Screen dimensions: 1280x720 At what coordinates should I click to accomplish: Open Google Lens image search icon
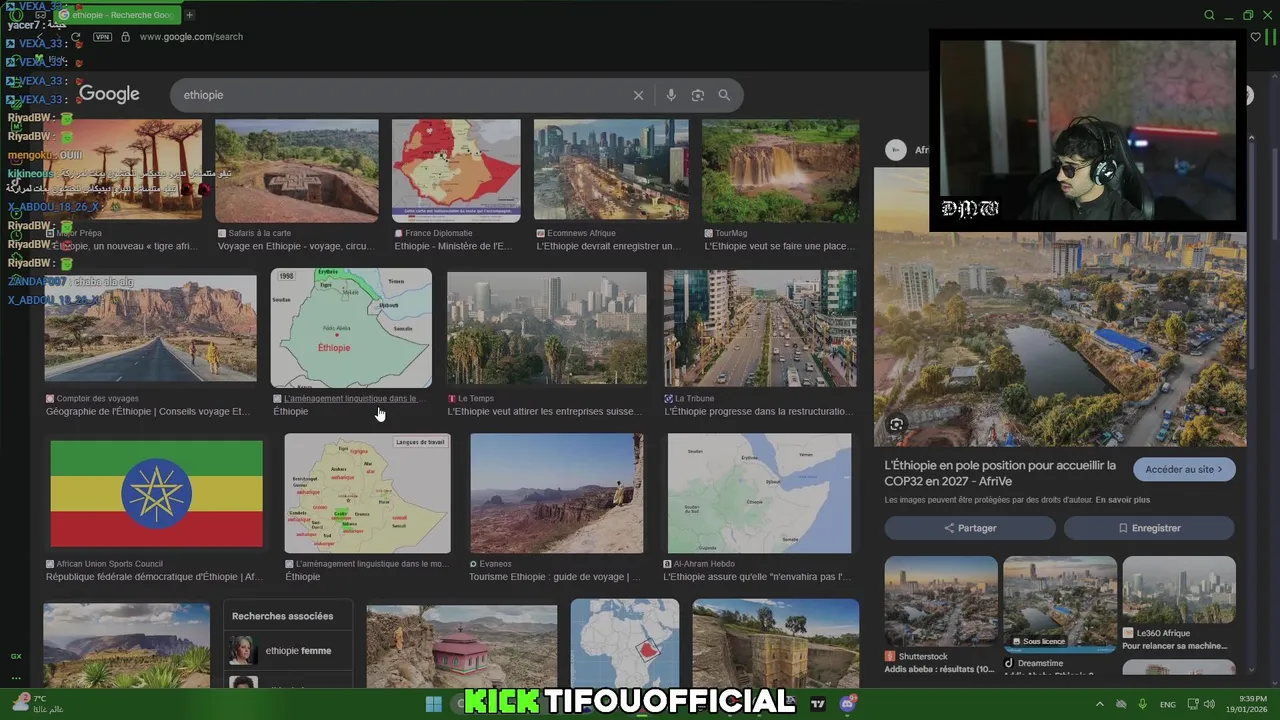[698, 95]
